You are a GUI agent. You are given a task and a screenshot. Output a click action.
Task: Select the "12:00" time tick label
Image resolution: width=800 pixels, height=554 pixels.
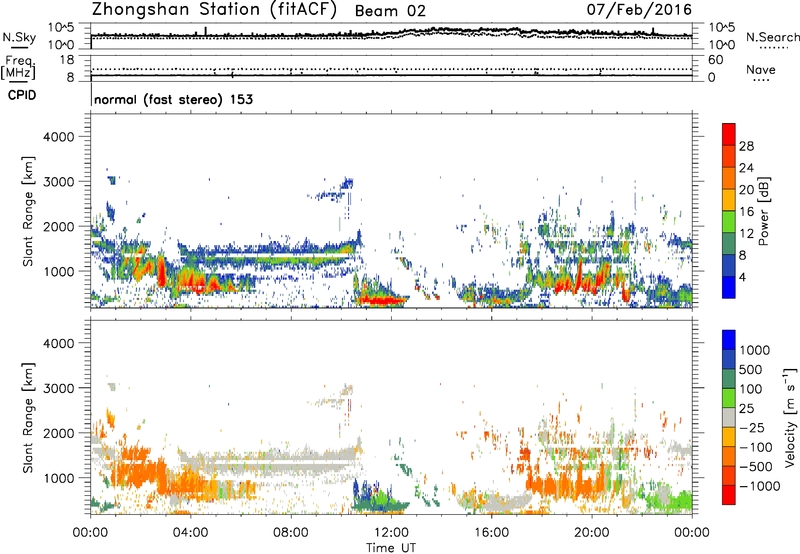(x=391, y=533)
